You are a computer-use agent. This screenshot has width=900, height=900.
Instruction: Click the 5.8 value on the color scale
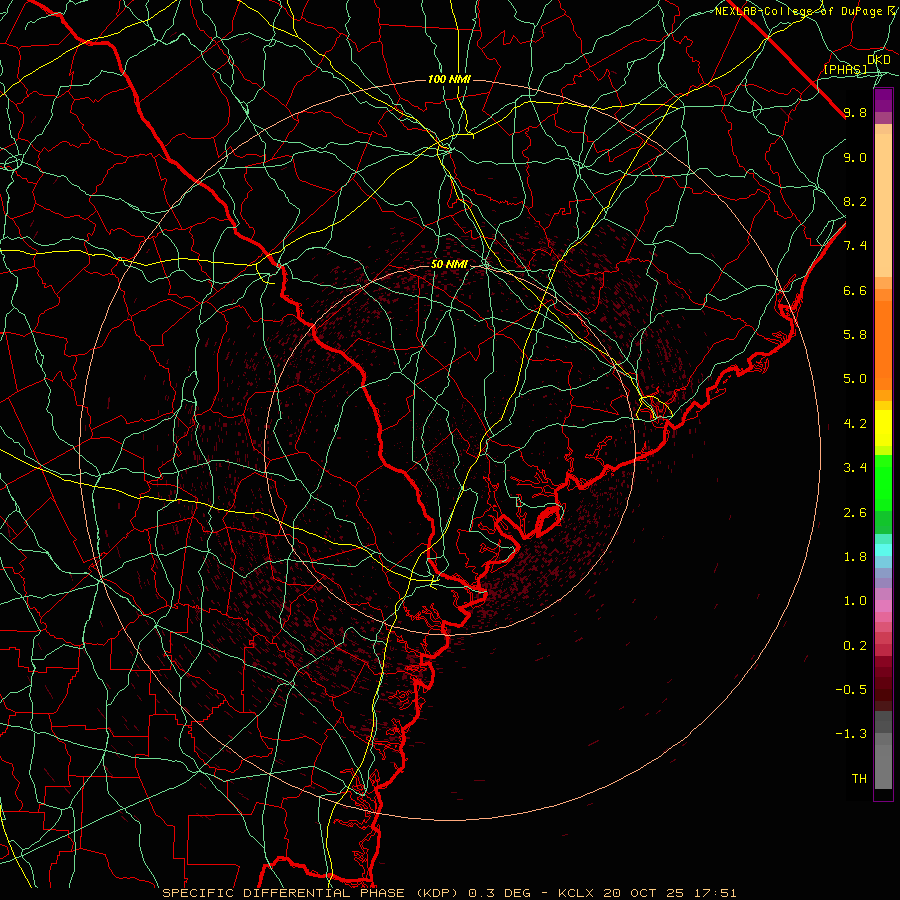tap(855, 335)
